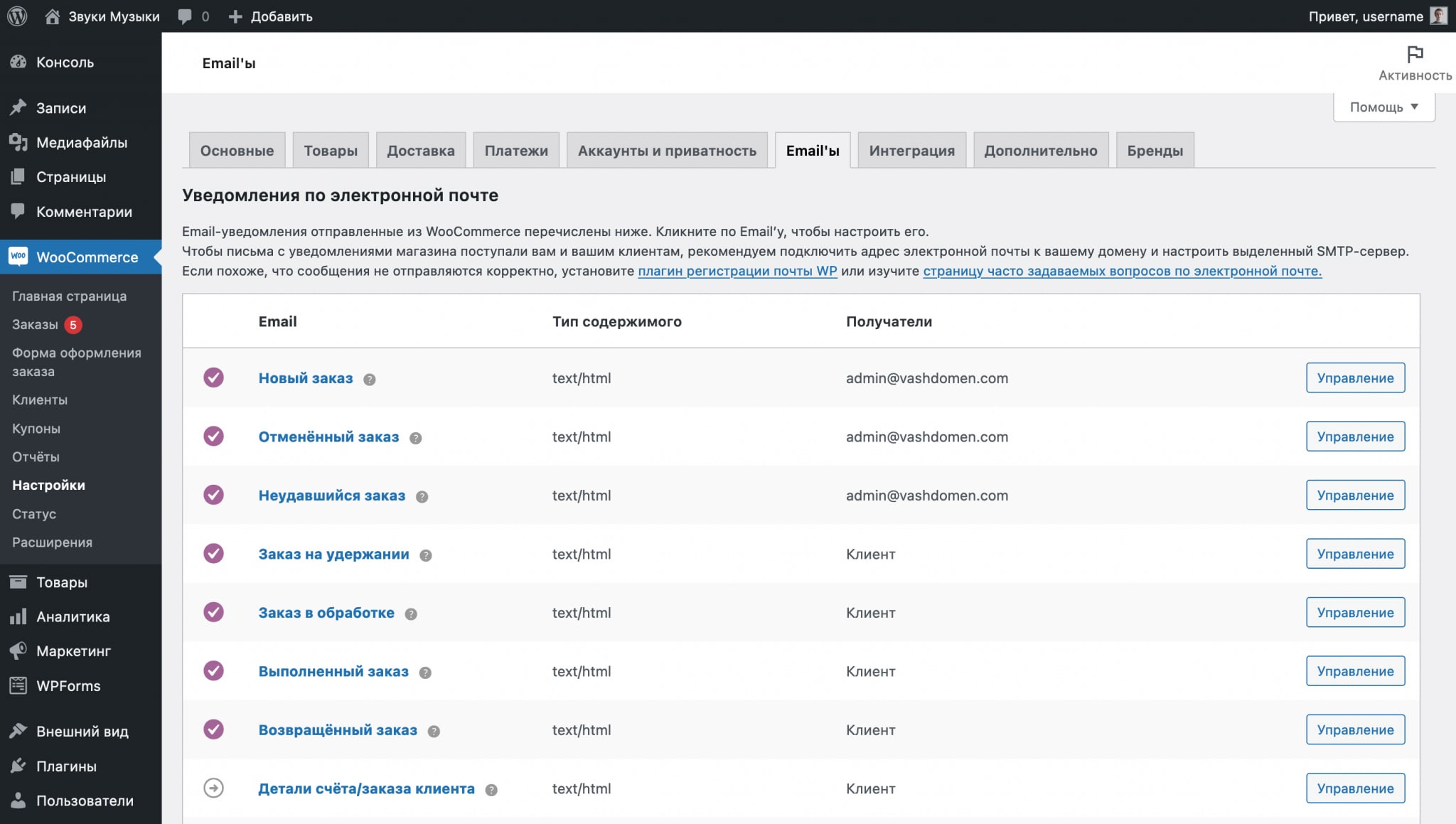Image resolution: width=1456 pixels, height=824 pixels.
Task: Click the Пользователи person icon
Action: pos(18,800)
